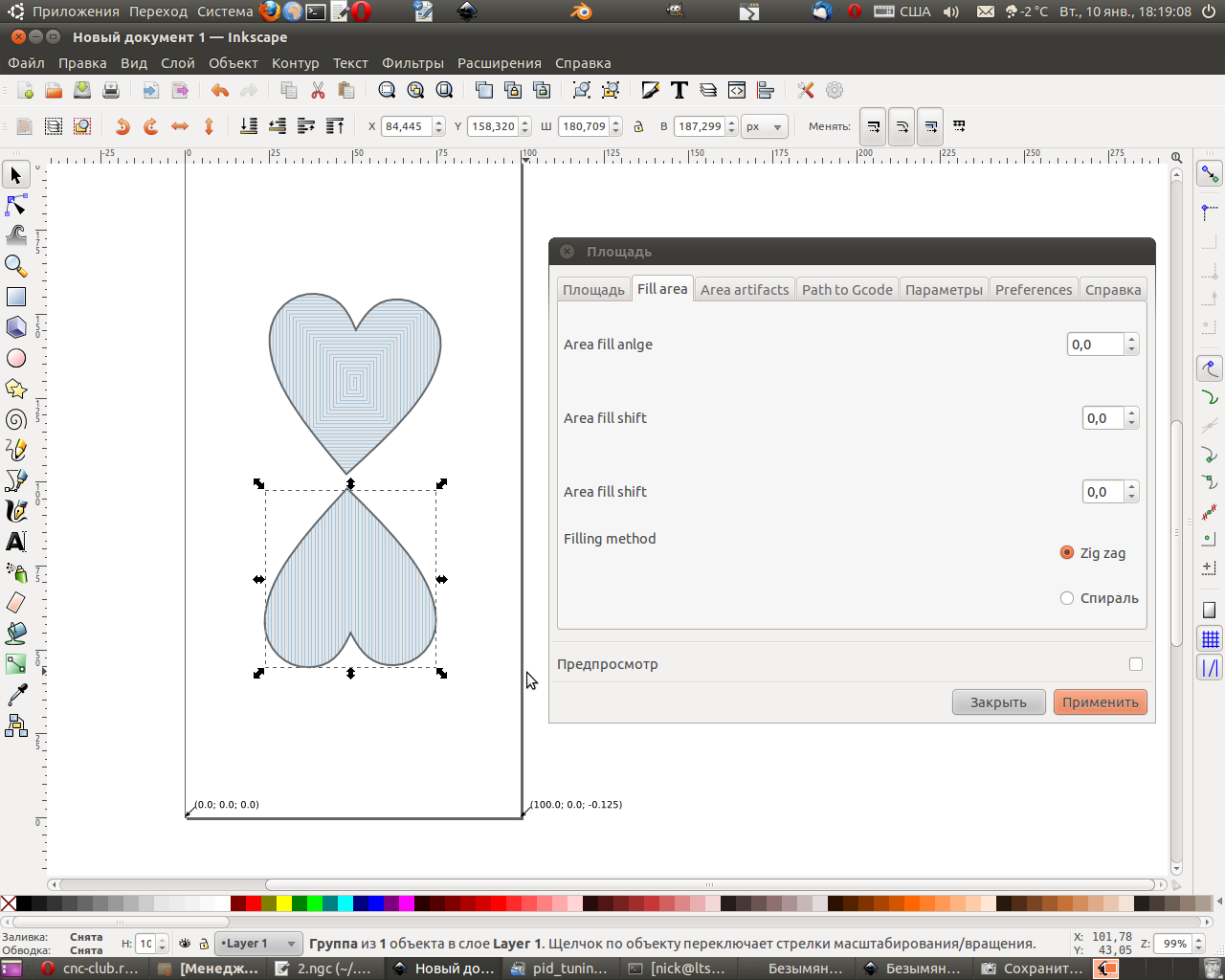Select the Ellipse tool
1225x980 pixels.
click(x=16, y=358)
